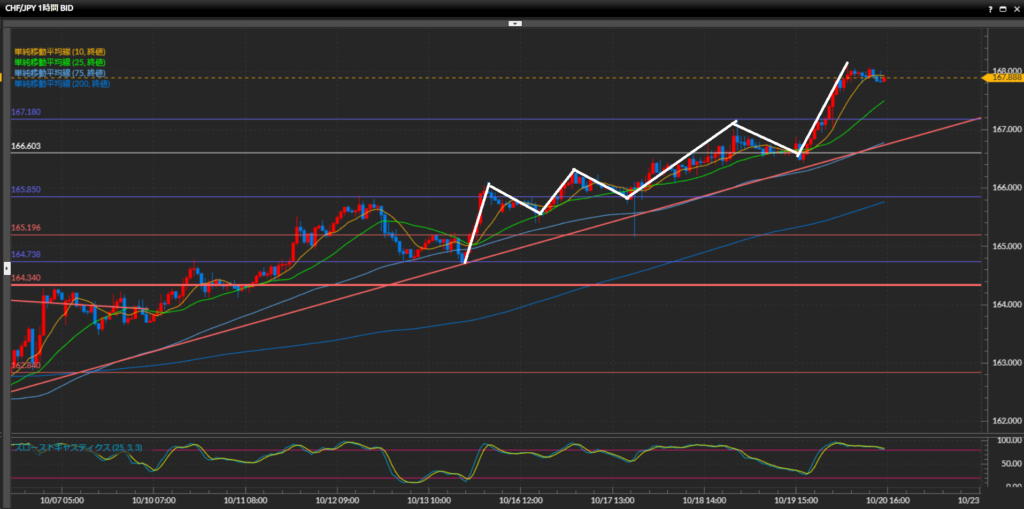The image size is (1024, 509).
Task: Select the 165.196 red horizontal line label
Action: pyautogui.click(x=26, y=228)
